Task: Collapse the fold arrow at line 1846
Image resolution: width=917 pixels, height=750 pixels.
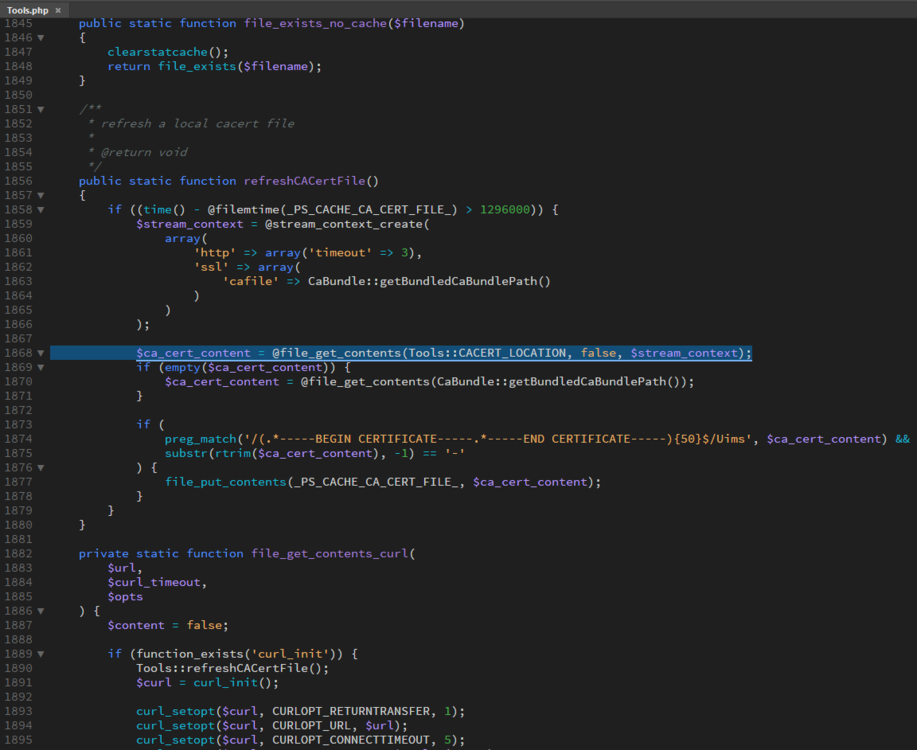Action: 41,38
